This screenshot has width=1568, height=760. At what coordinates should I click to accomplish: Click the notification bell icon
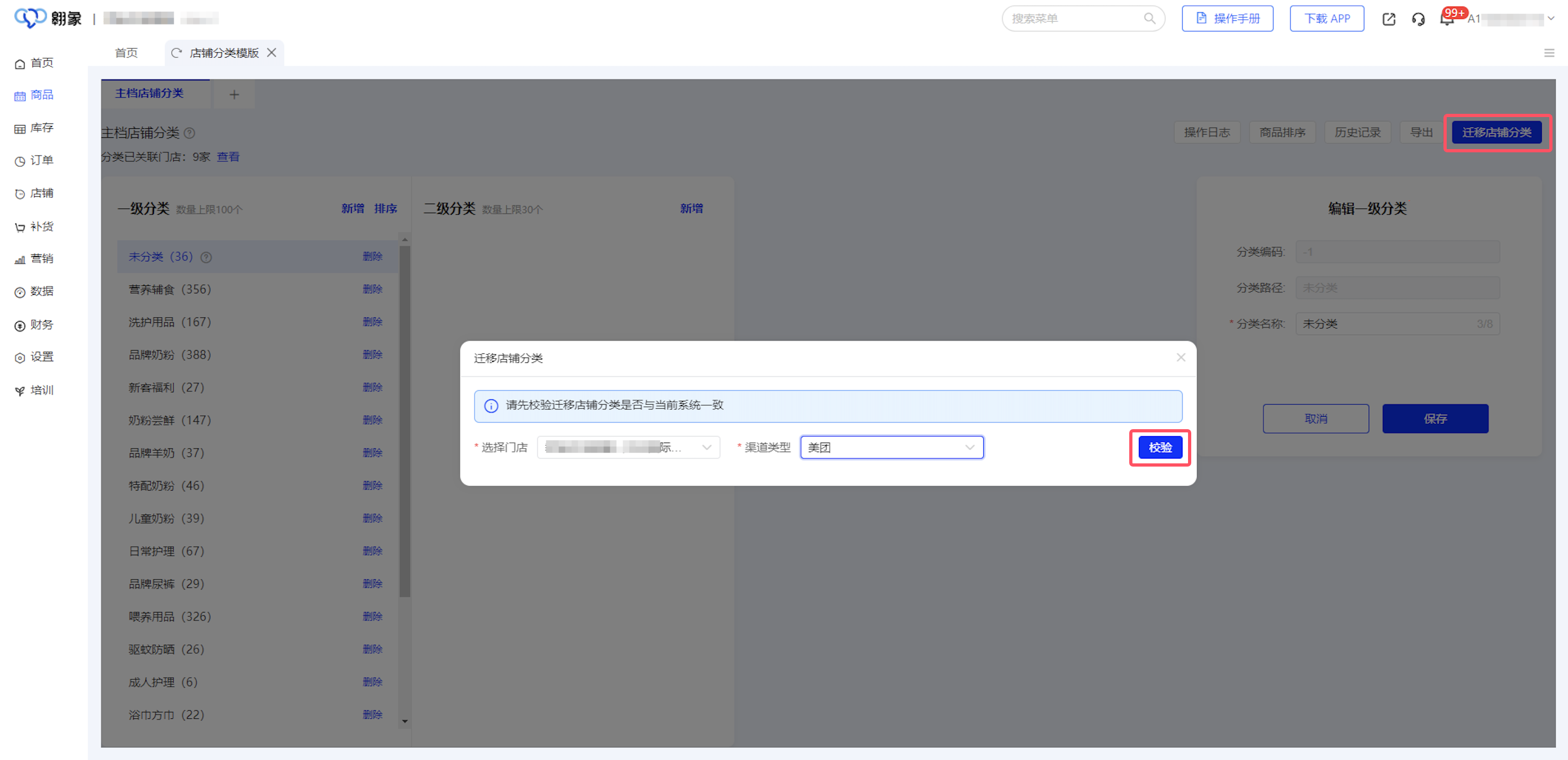1446,19
